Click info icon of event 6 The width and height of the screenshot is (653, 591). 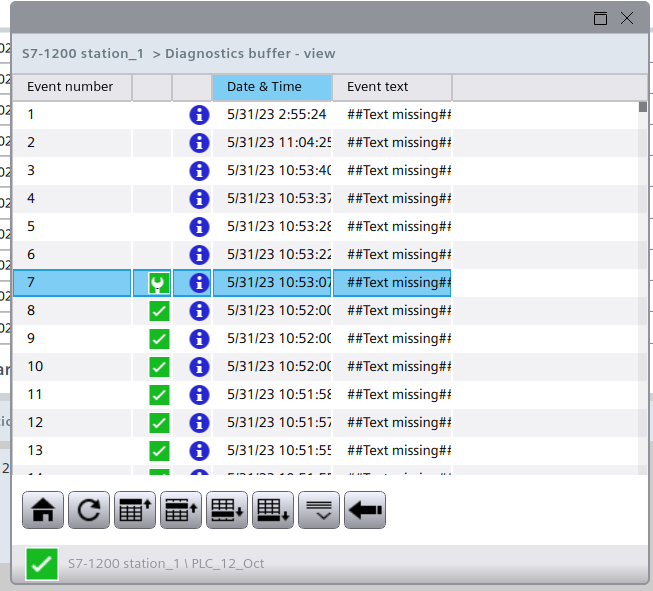[199, 255]
